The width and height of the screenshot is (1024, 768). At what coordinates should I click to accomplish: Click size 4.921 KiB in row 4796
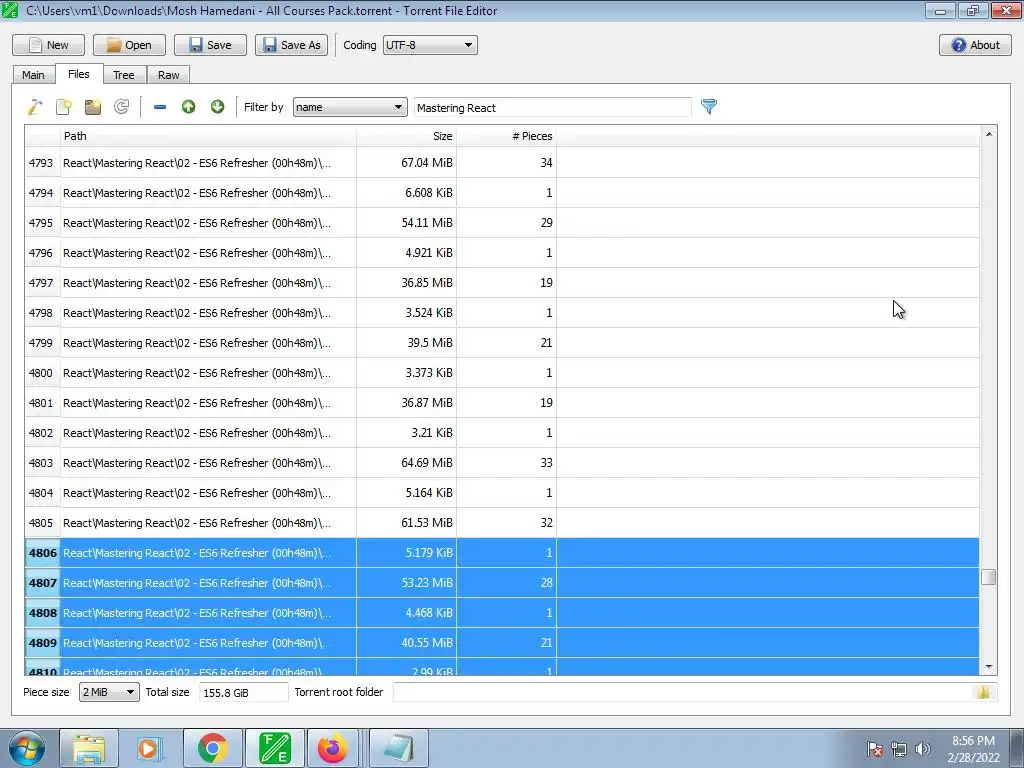click(428, 253)
